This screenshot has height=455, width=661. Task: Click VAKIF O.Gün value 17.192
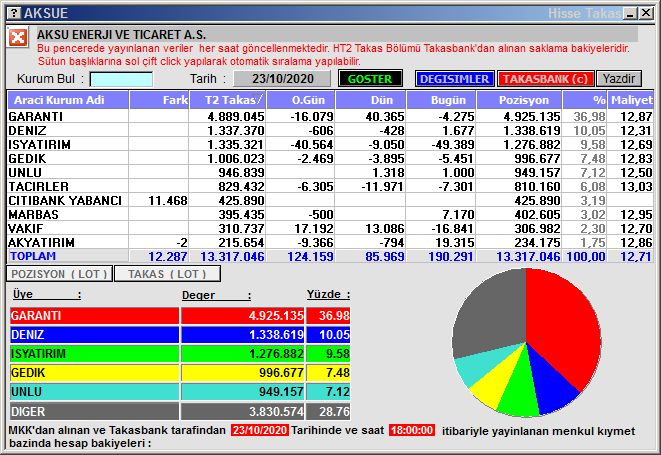314,229
